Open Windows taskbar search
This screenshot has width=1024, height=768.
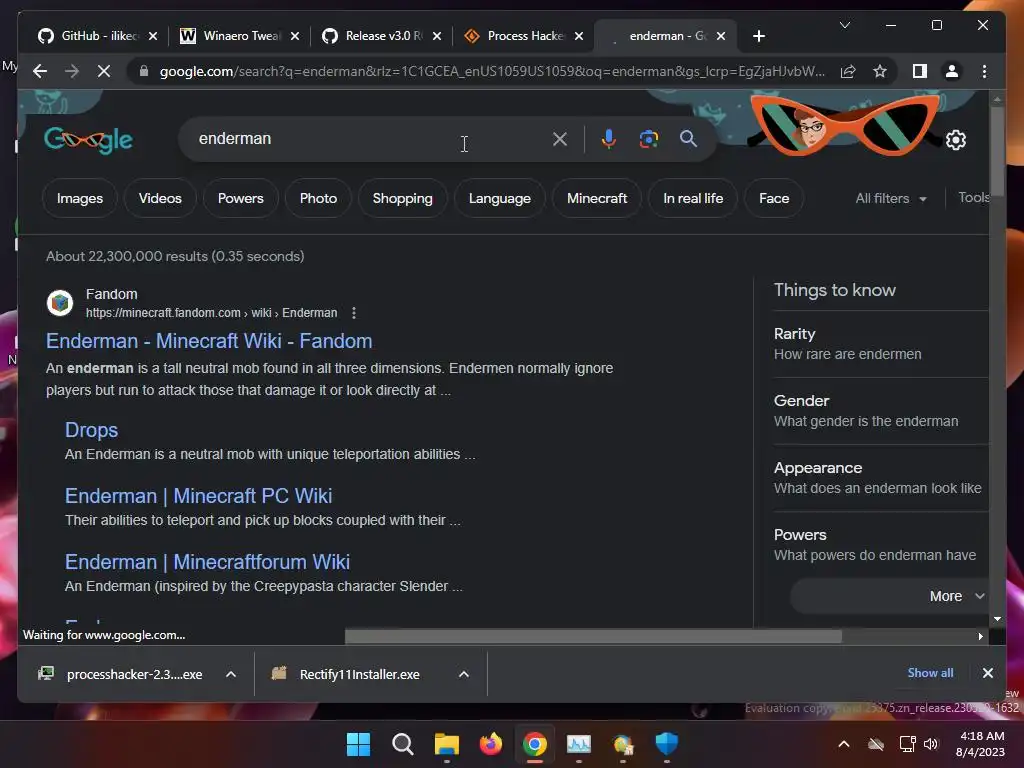point(402,744)
